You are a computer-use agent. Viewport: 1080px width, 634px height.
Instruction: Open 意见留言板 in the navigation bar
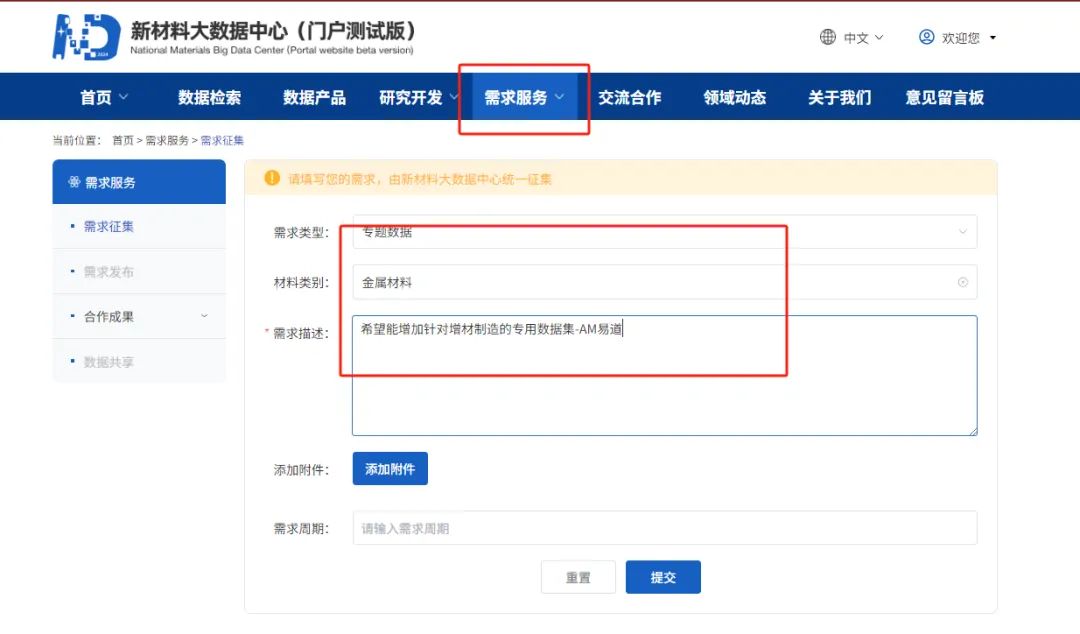click(944, 97)
